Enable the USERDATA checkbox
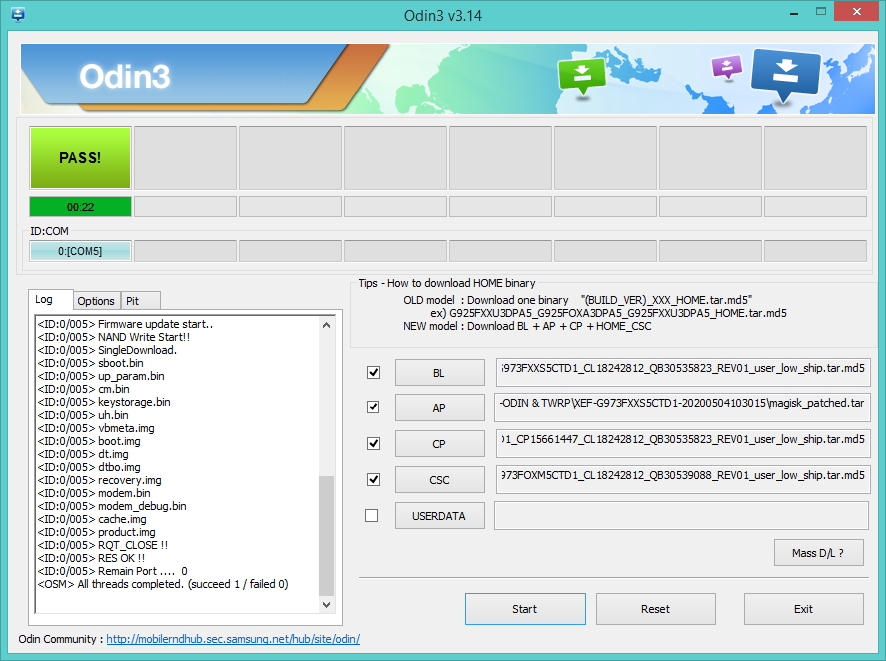Screen dimensions: 886x661 tap(371, 515)
